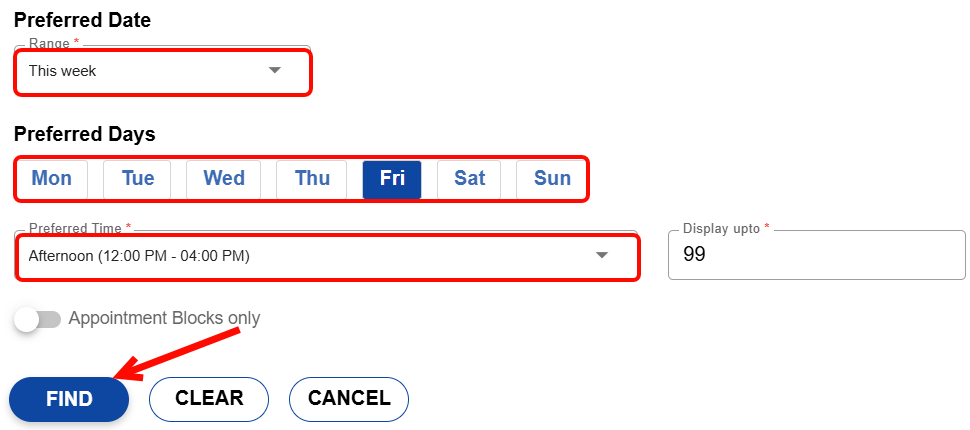This screenshot has height=430, width=970.
Task: Click the Preferred Time dropdown arrow
Action: click(x=602, y=256)
